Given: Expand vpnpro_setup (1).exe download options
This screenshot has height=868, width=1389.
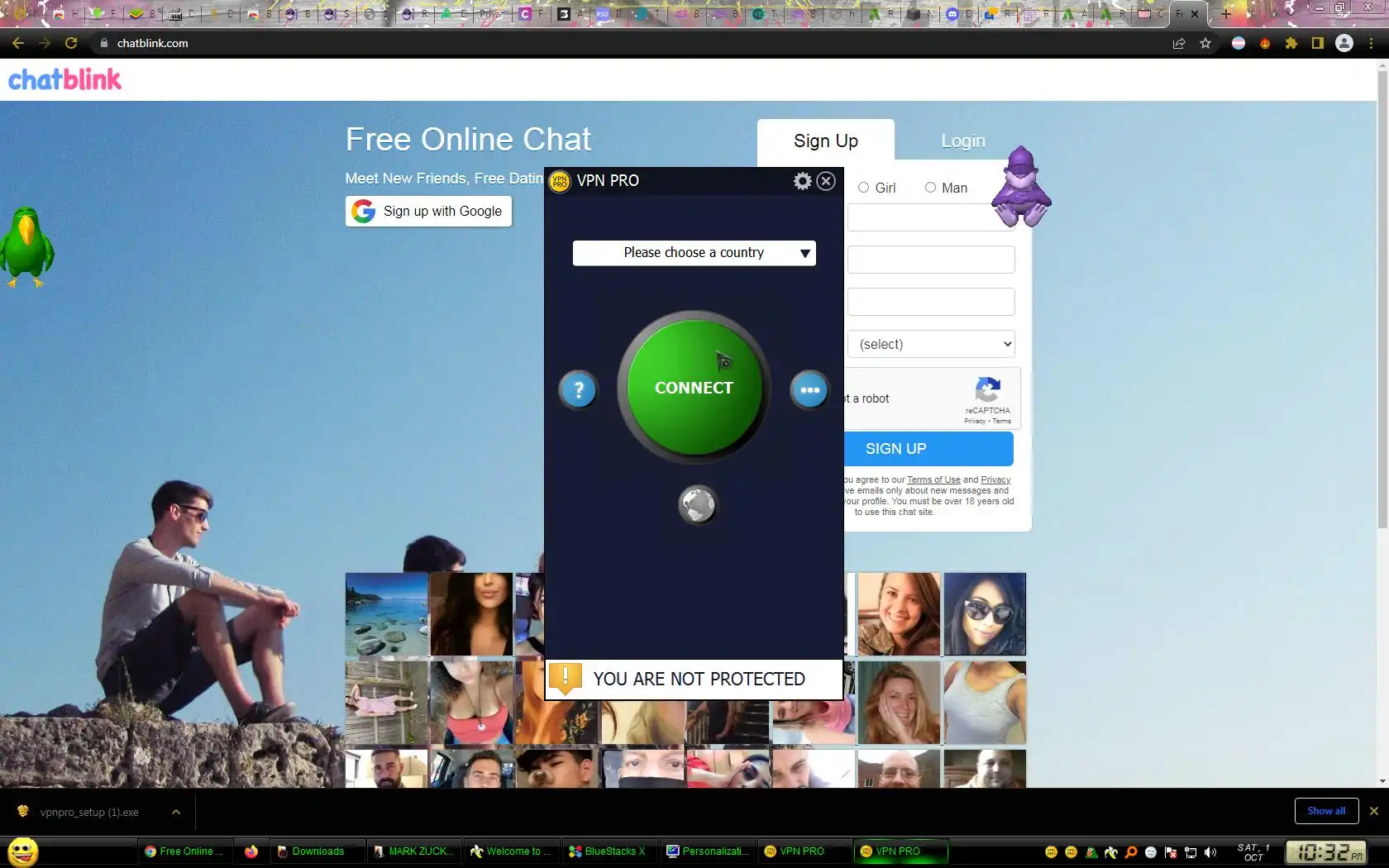Looking at the screenshot, I should point(176,812).
